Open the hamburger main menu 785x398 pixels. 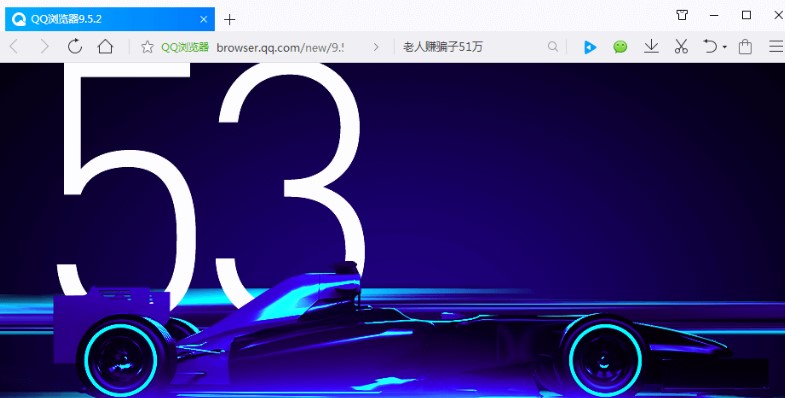(x=776, y=47)
